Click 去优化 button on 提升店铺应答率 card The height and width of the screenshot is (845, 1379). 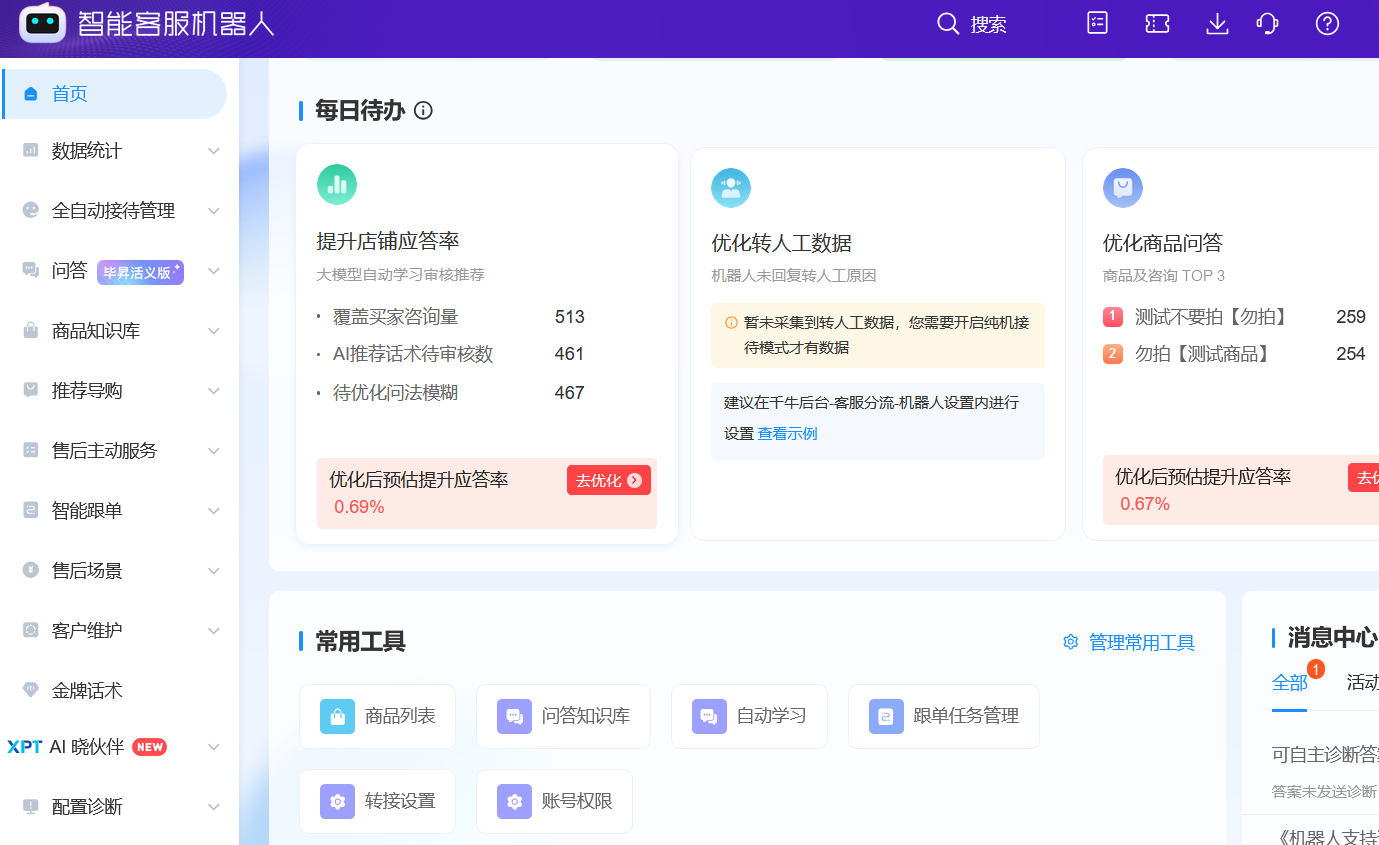(609, 480)
